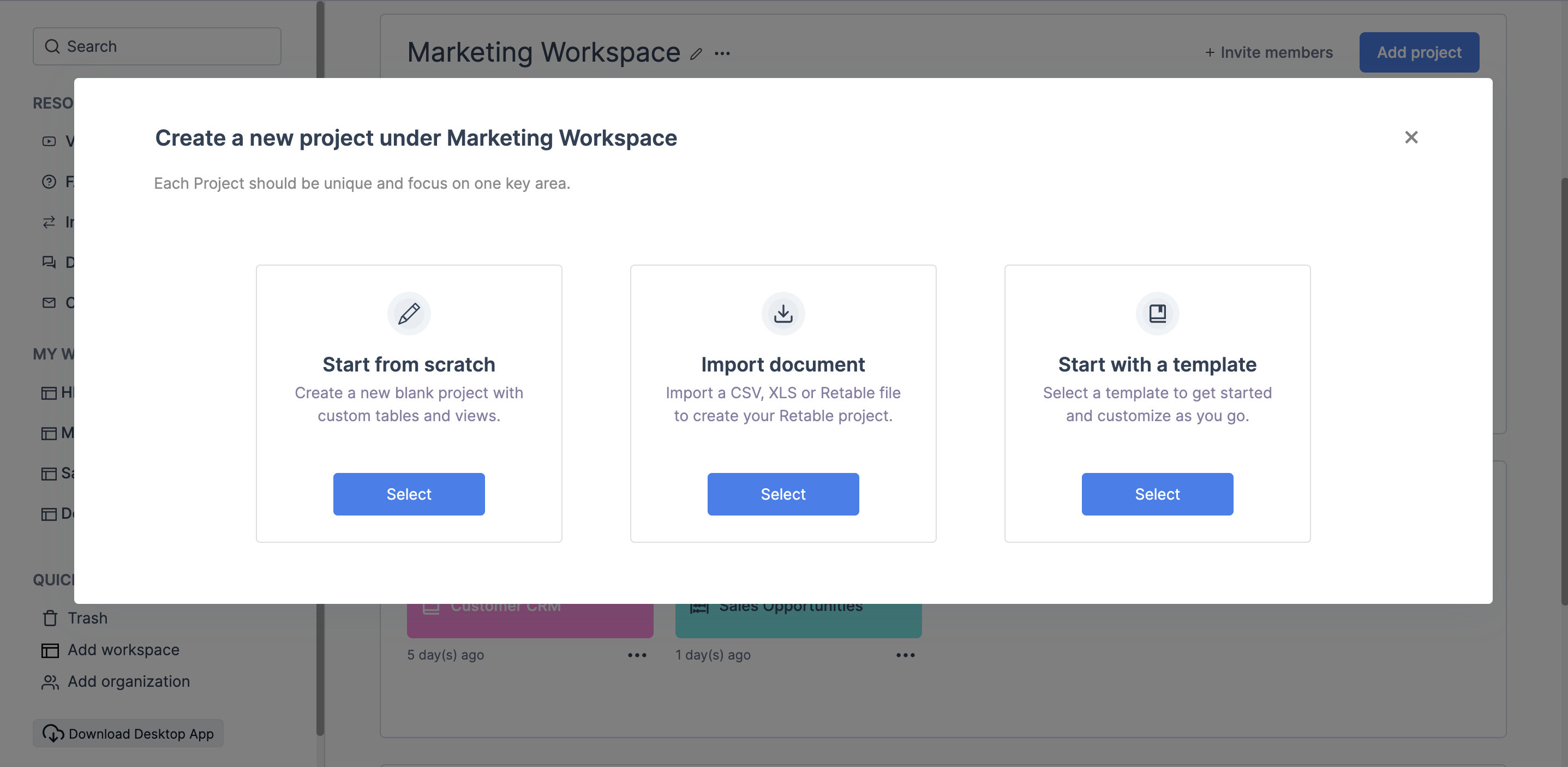Click the video resource icon in sidebar

49,141
